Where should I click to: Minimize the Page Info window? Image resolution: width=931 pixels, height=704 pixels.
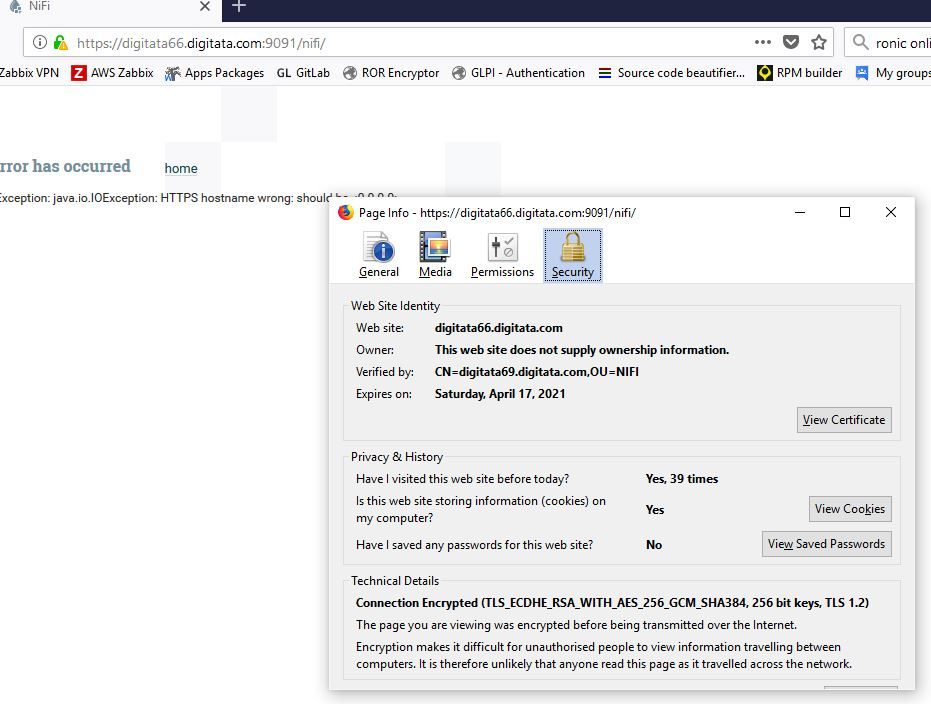(x=800, y=212)
